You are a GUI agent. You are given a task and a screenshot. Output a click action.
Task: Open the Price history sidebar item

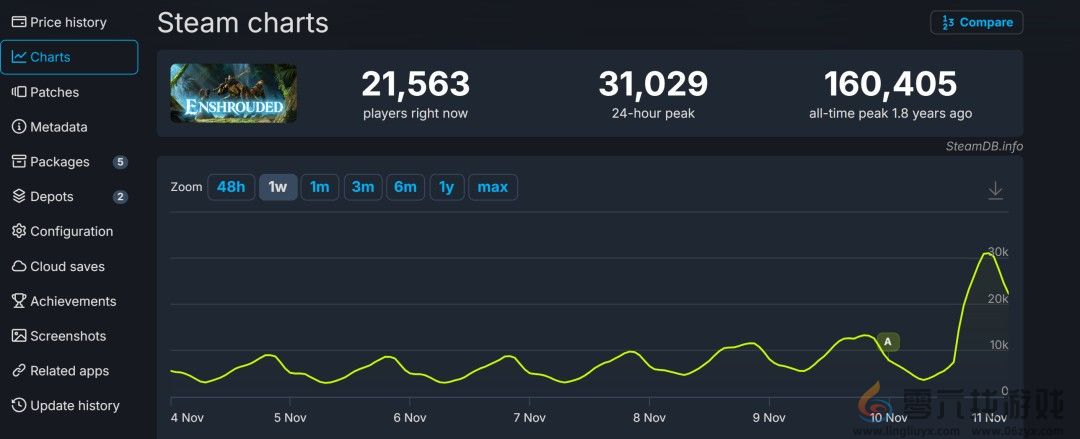point(68,22)
